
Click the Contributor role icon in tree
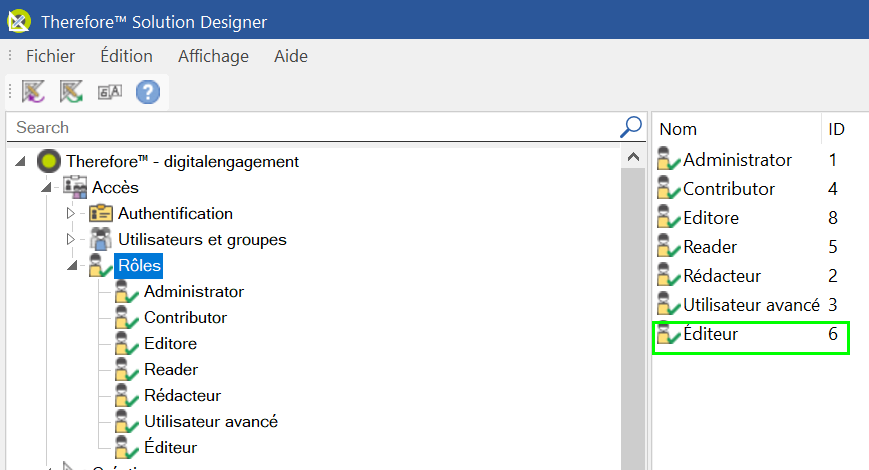(126, 318)
